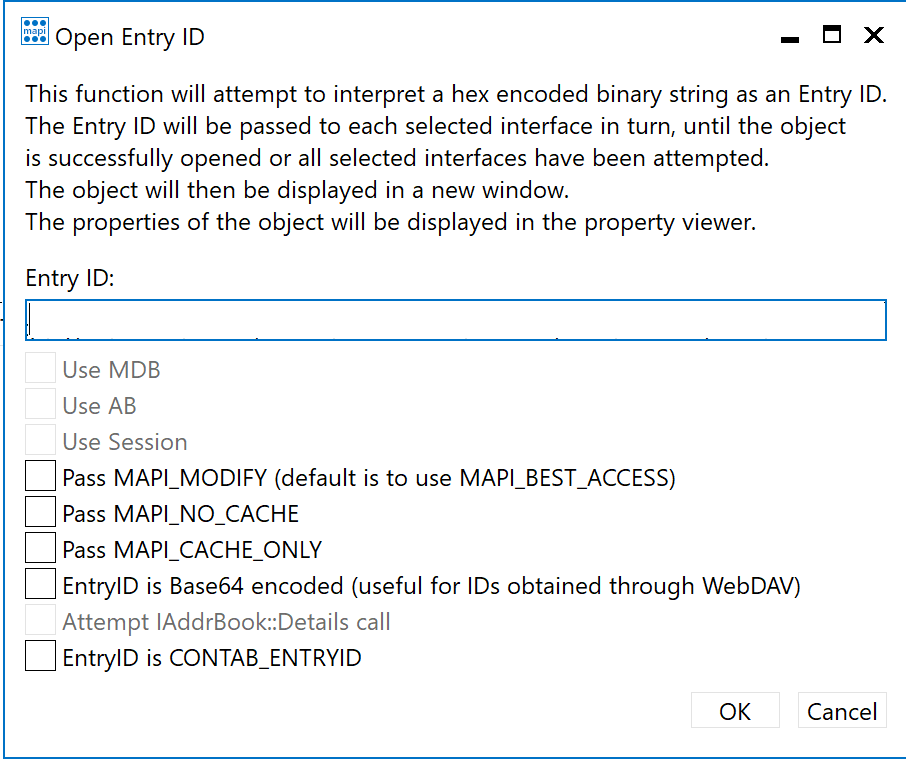The height and width of the screenshot is (762, 906).
Task: Click the 'Open Entry ID' title text
Action: tap(130, 38)
